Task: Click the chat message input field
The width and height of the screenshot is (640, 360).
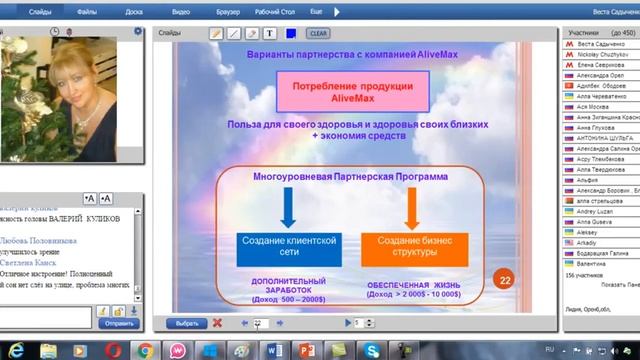Action: (45, 317)
